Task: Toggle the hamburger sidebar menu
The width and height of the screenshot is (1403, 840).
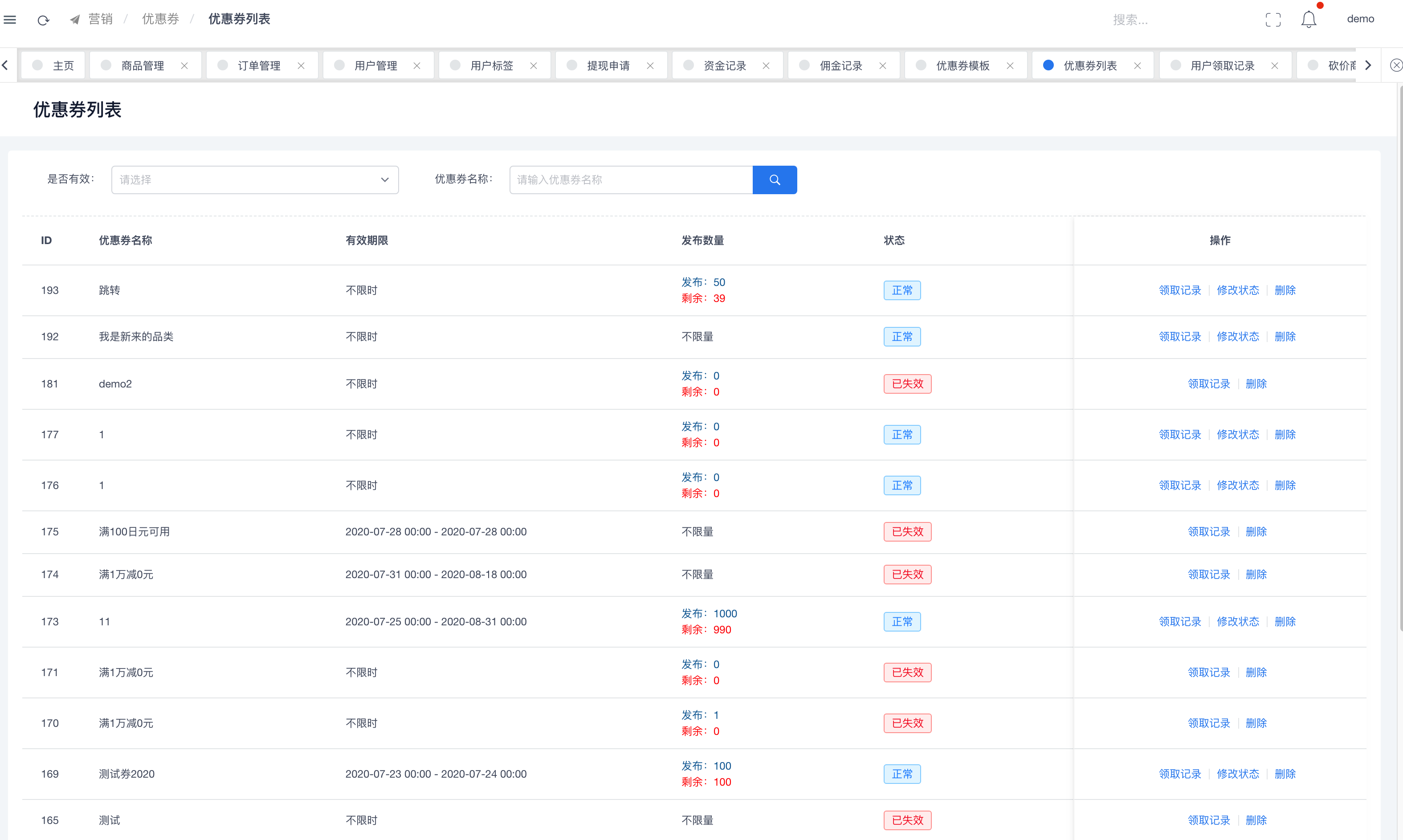Action: [x=10, y=20]
